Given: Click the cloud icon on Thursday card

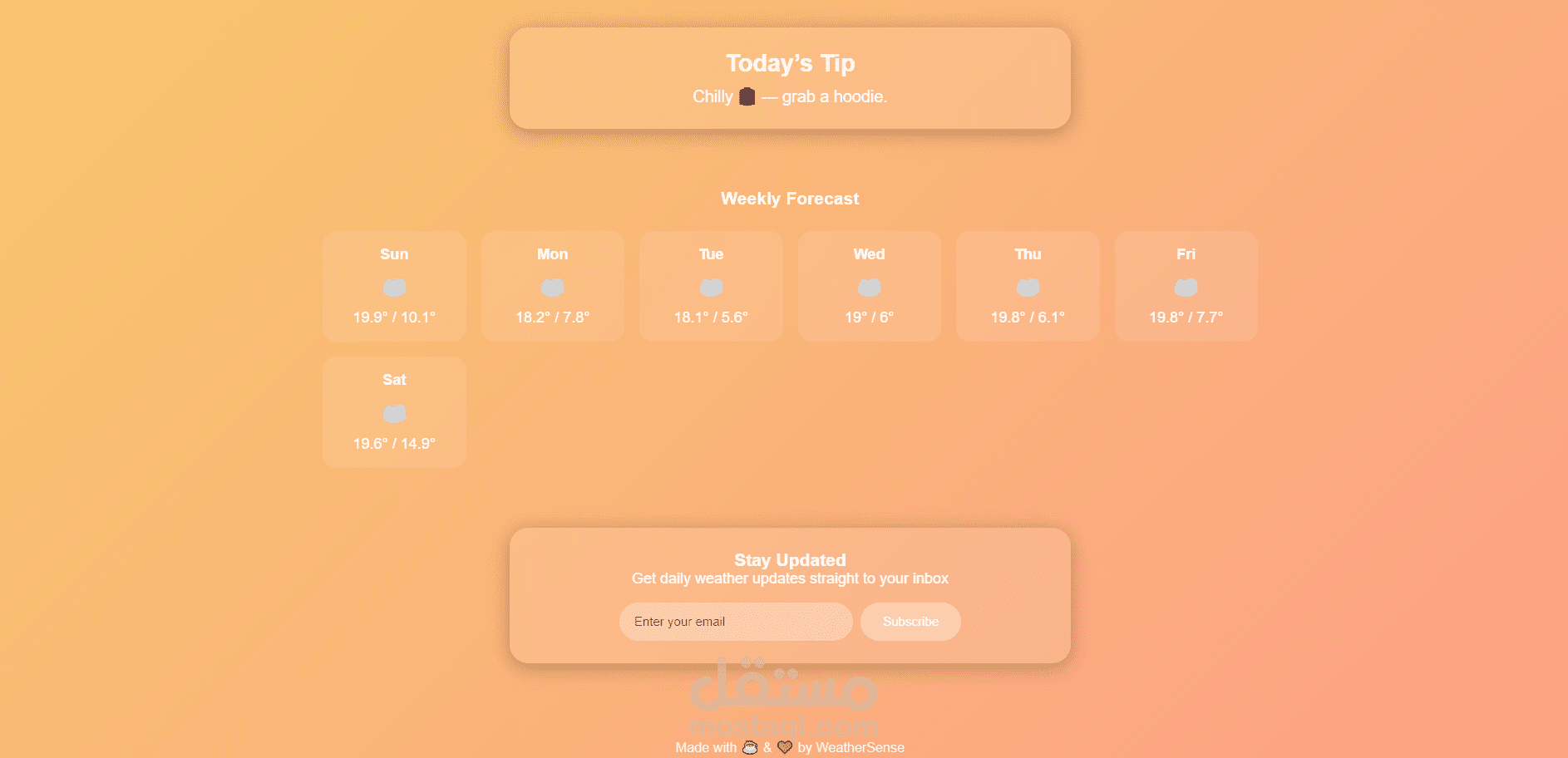Looking at the screenshot, I should (1028, 288).
